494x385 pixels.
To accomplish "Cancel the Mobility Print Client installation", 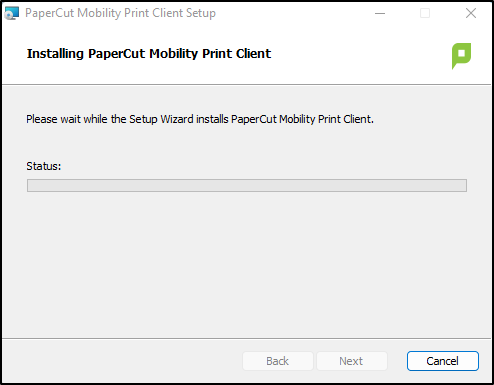I will [x=443, y=361].
